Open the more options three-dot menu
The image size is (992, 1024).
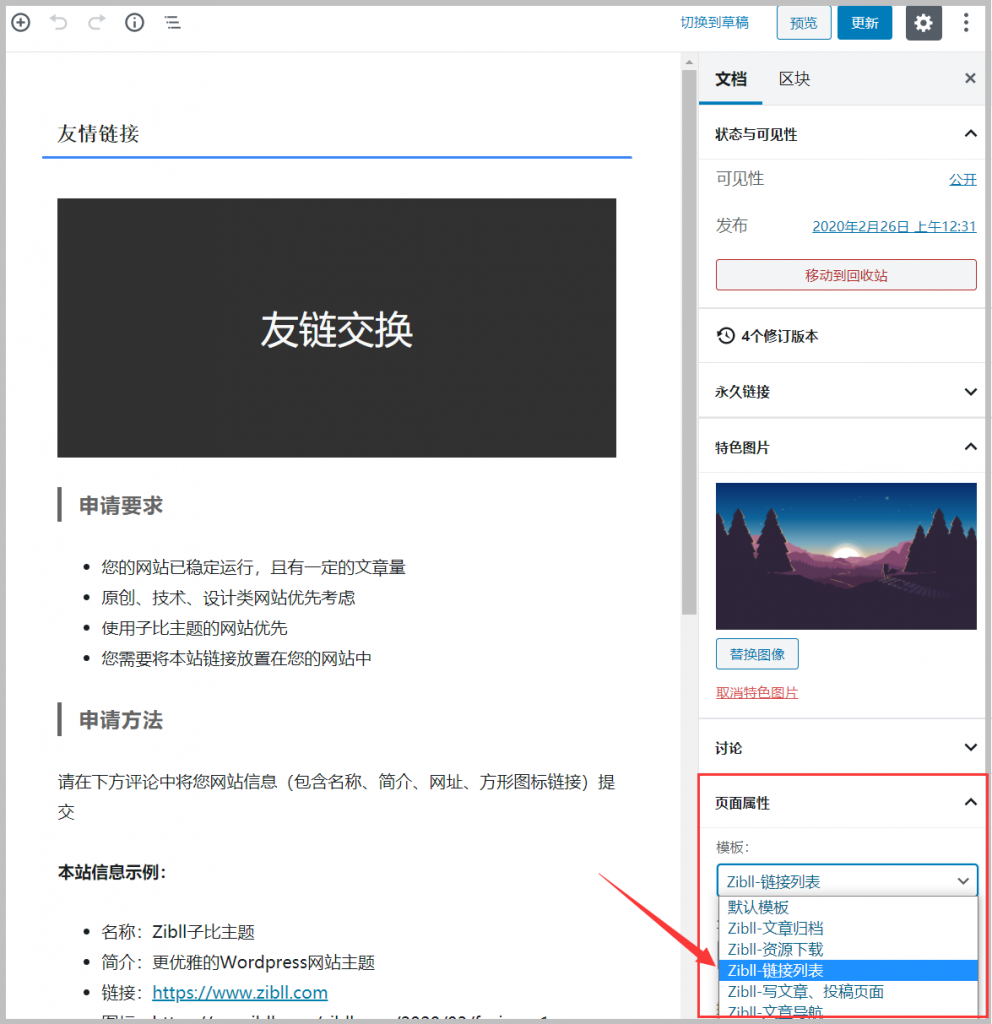(x=966, y=22)
